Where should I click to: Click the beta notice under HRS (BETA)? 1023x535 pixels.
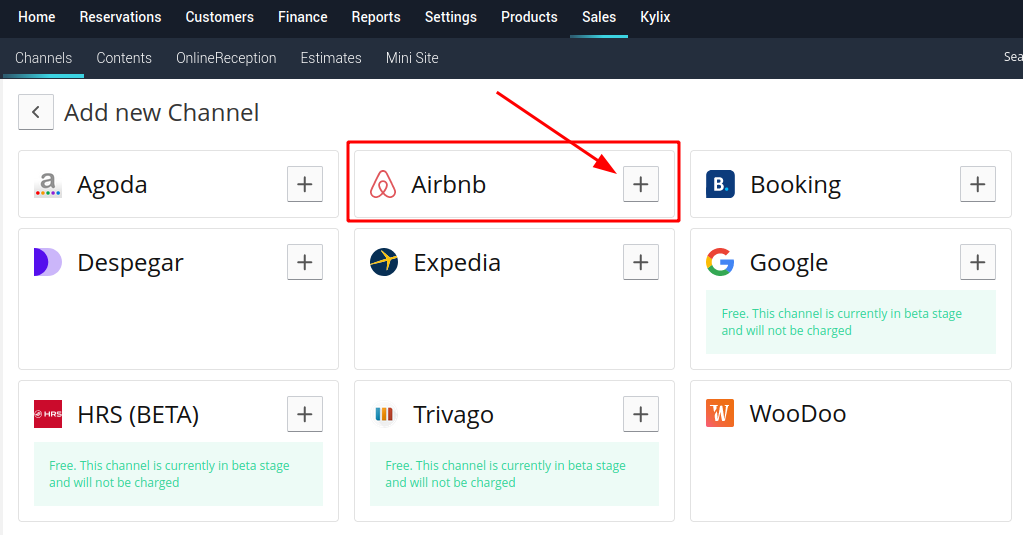[178, 474]
